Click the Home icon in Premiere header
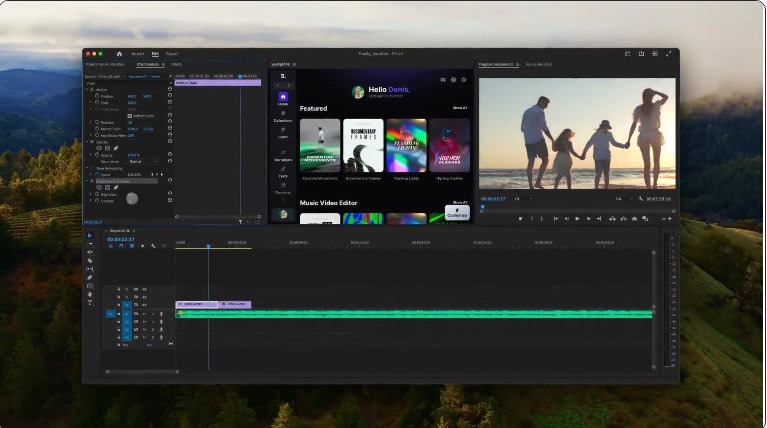 tap(119, 53)
